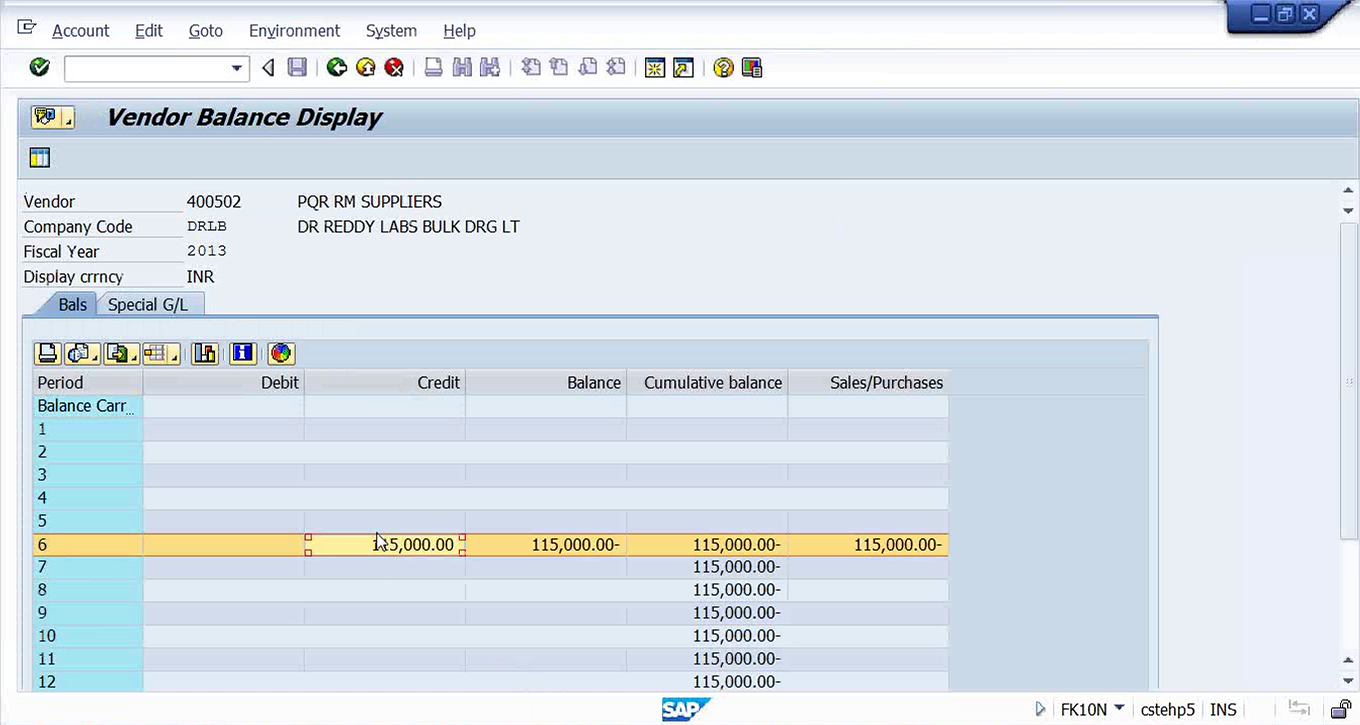
Task: Open the Account menu
Action: click(80, 31)
